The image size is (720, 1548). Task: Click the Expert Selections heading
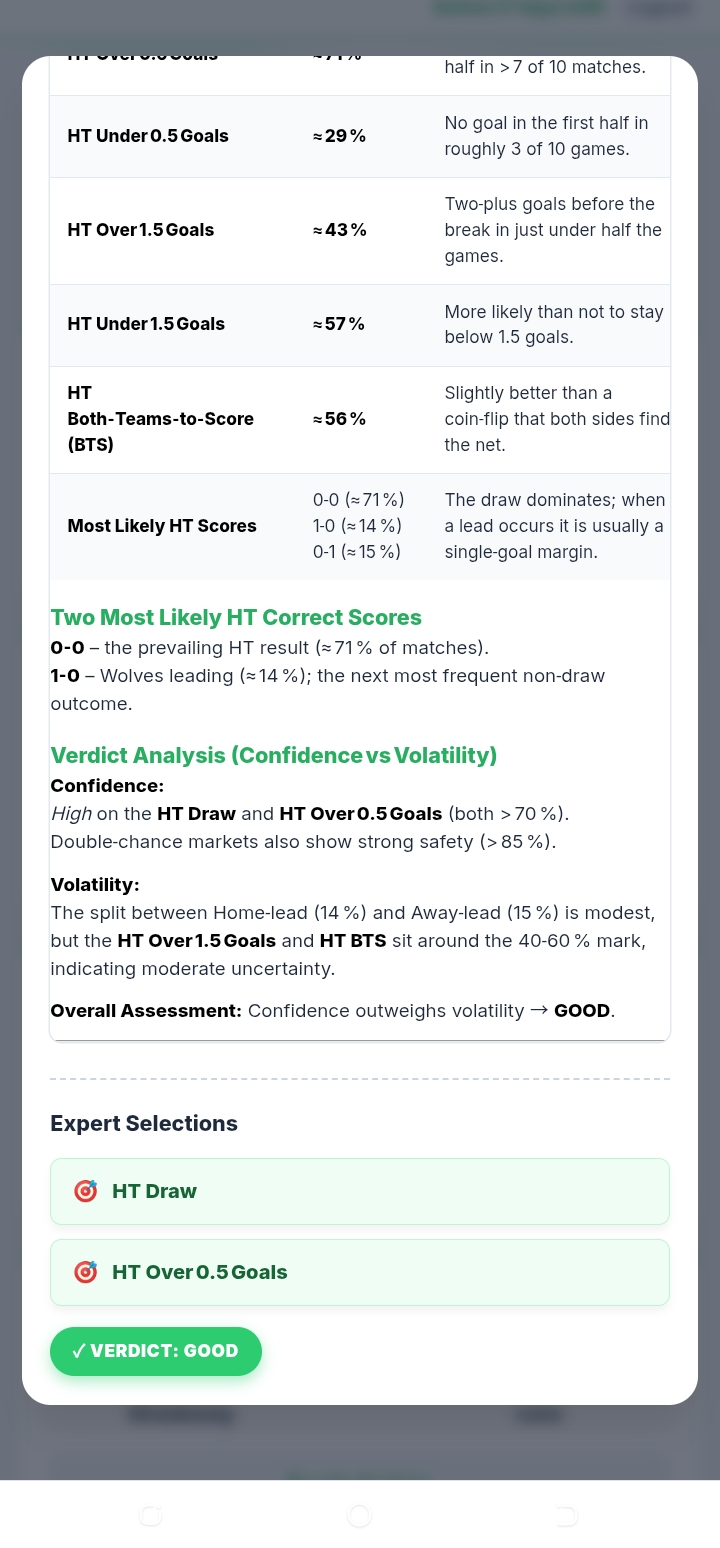click(144, 1123)
